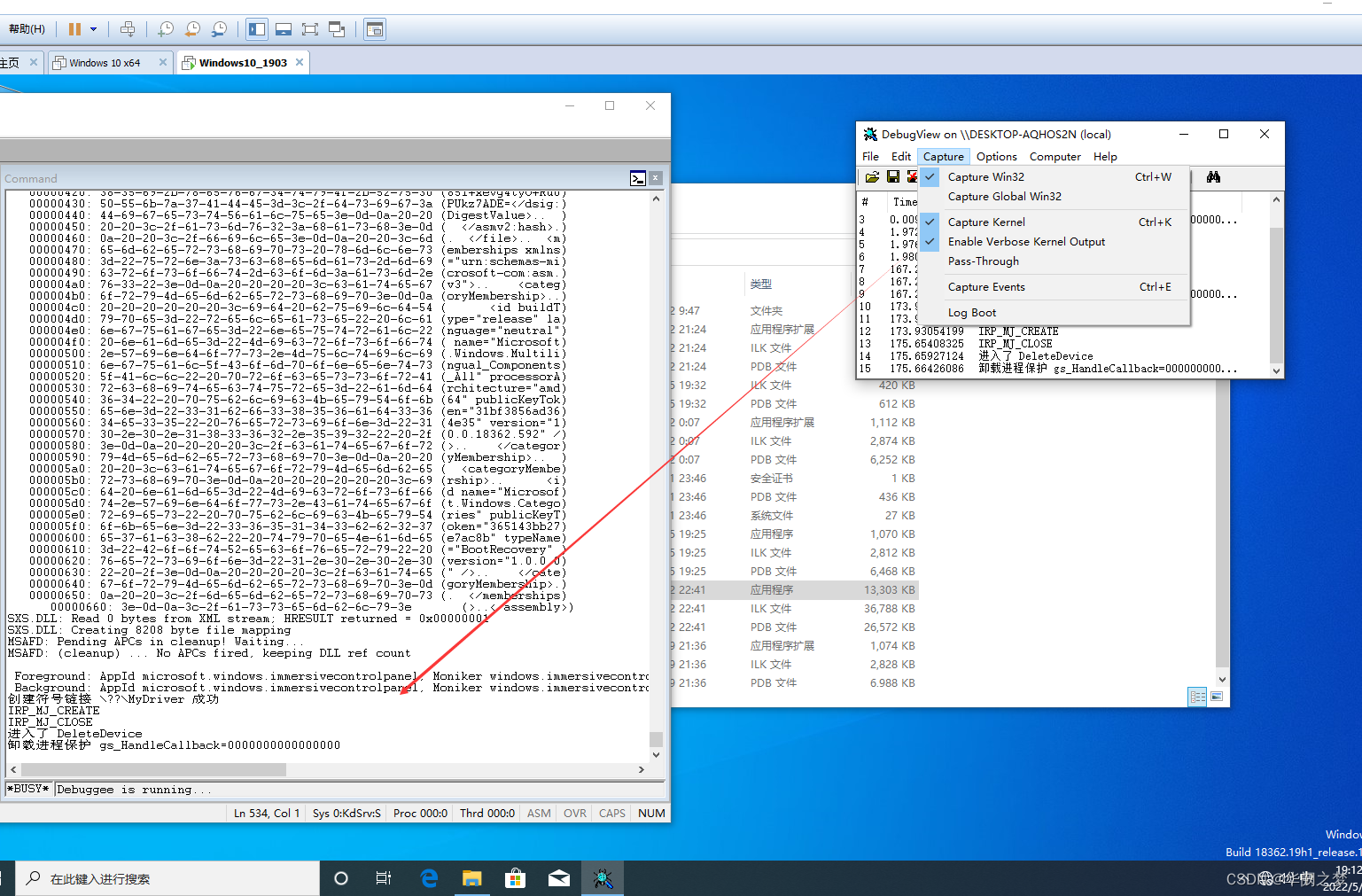The height and width of the screenshot is (896, 1362).
Task: Click the Save icon in DebugView toolbar
Action: (x=893, y=177)
